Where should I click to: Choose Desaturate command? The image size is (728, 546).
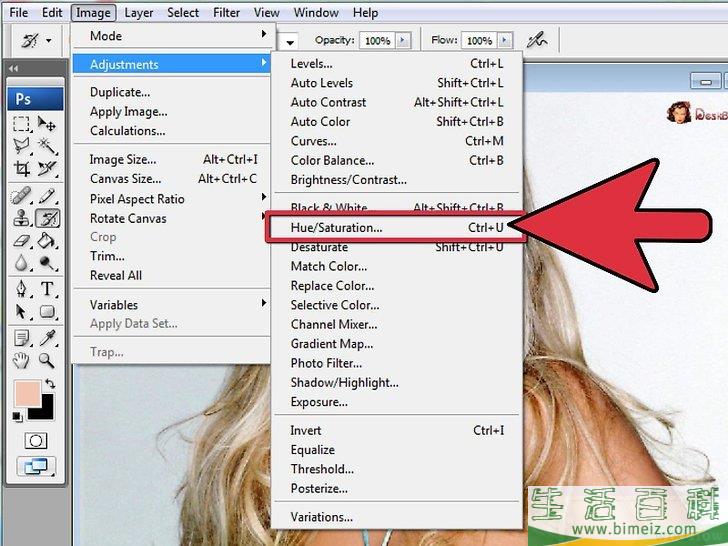pyautogui.click(x=396, y=247)
